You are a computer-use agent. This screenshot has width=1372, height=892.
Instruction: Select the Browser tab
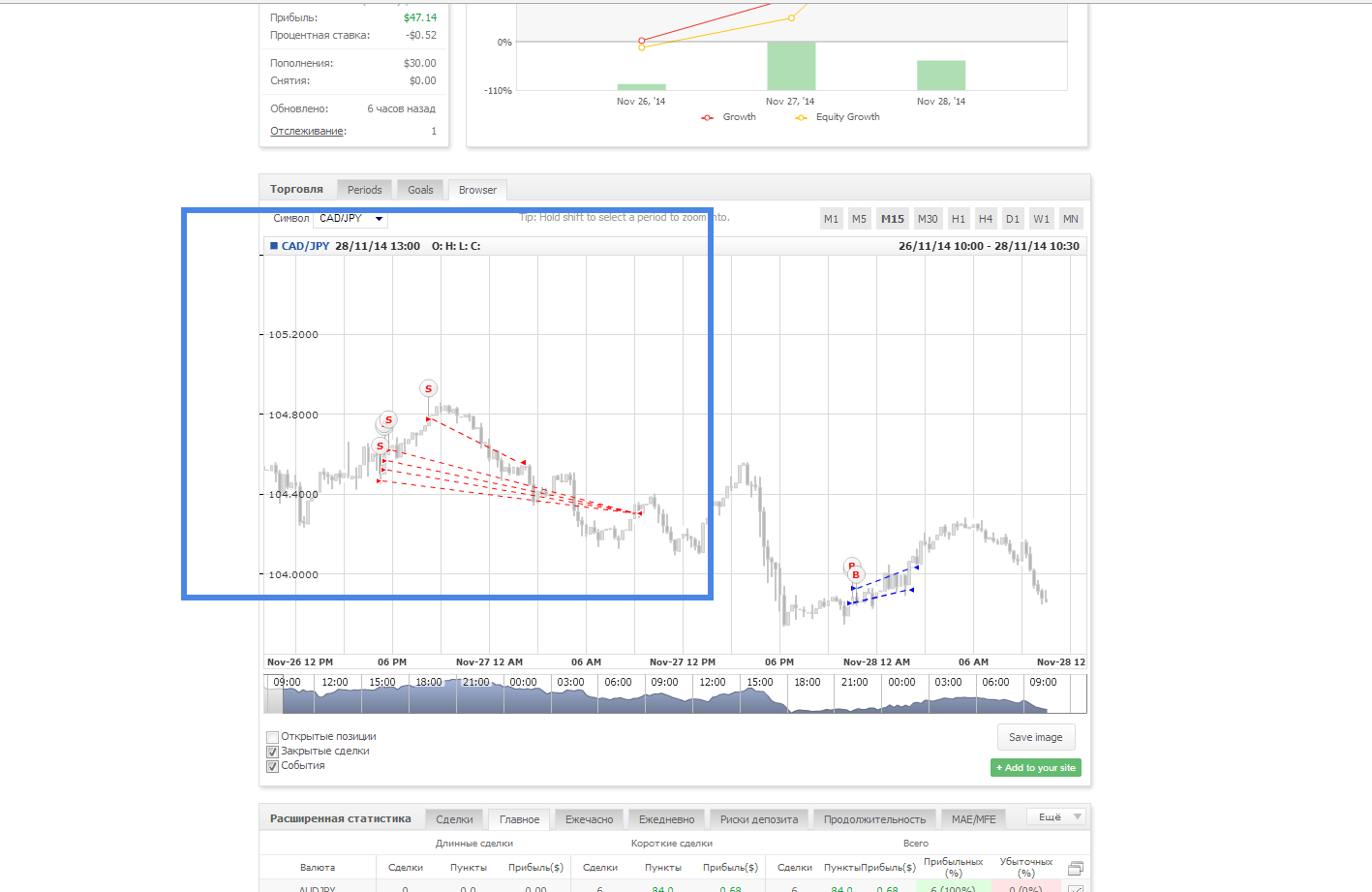pyautogui.click(x=477, y=190)
